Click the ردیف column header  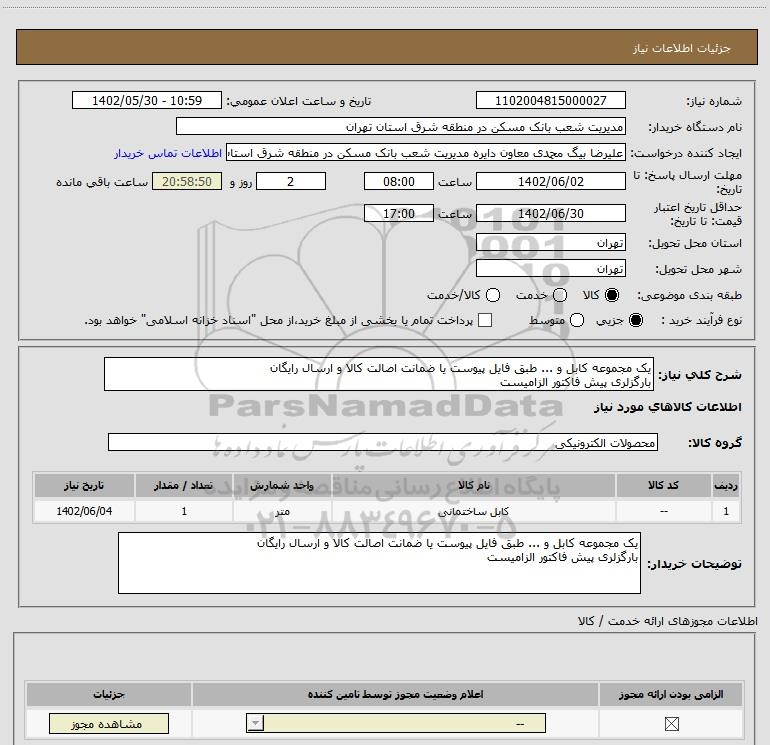(x=726, y=485)
